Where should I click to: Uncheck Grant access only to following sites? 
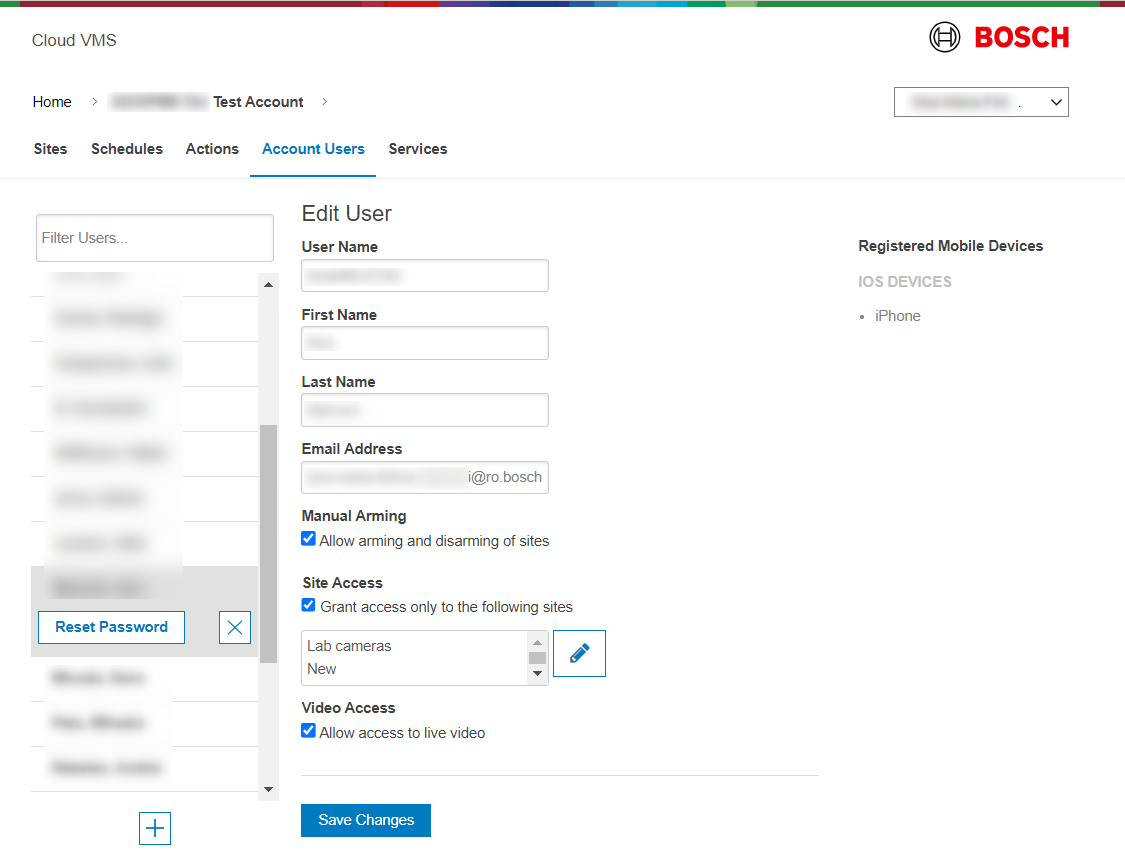coord(309,605)
